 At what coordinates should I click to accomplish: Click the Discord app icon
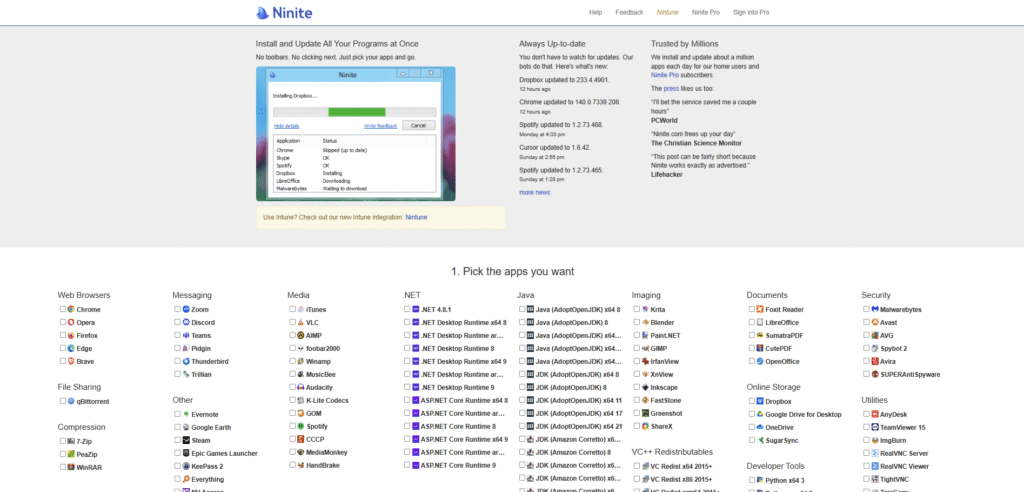coord(186,323)
